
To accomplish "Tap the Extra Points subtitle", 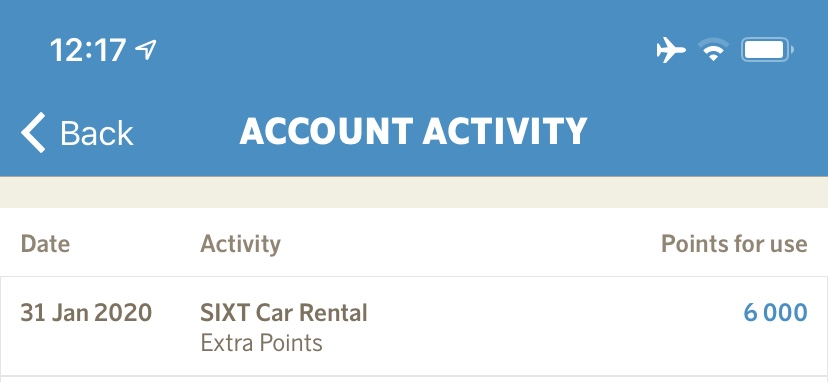I will [261, 343].
